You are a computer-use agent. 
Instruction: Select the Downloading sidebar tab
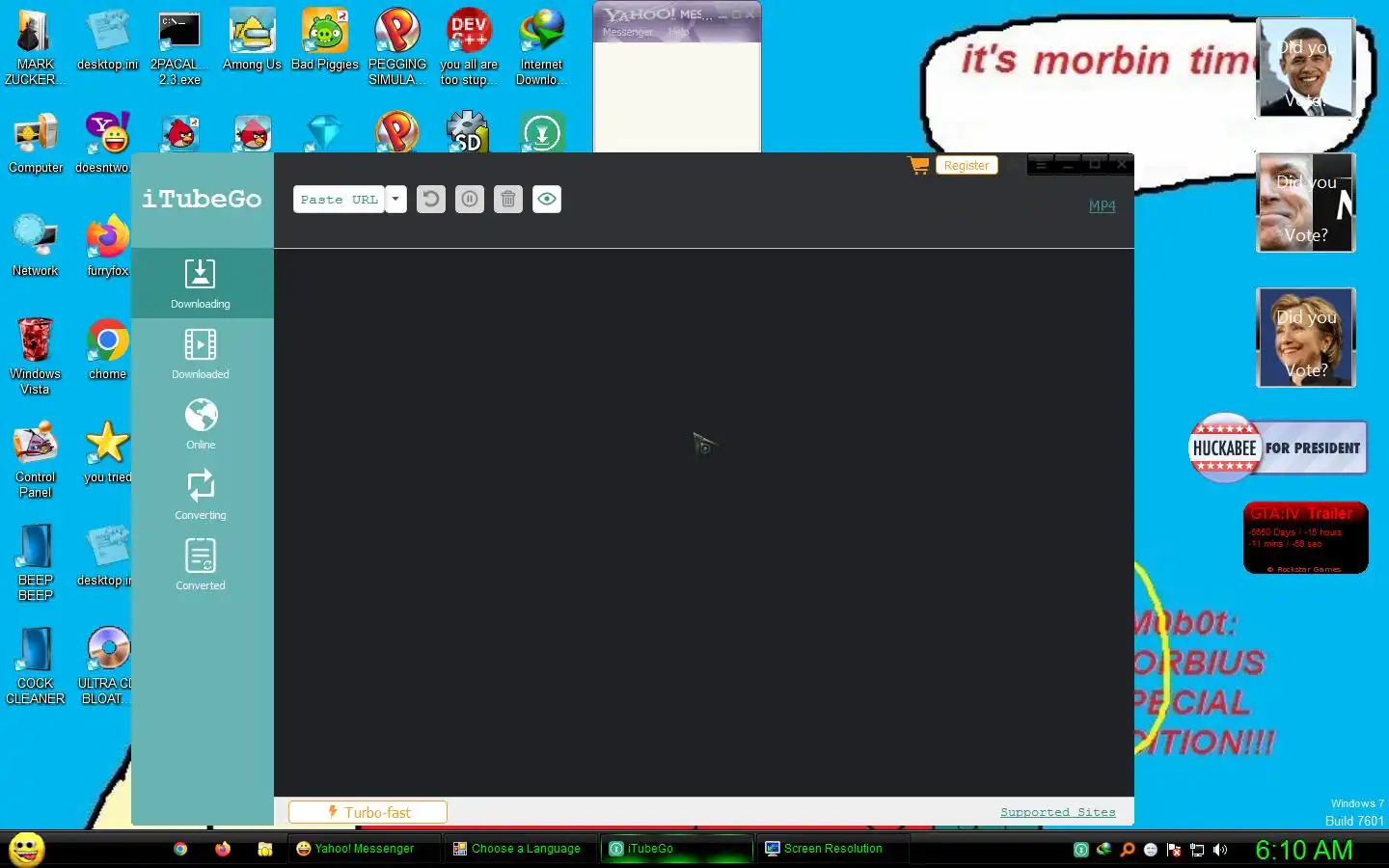(x=201, y=284)
